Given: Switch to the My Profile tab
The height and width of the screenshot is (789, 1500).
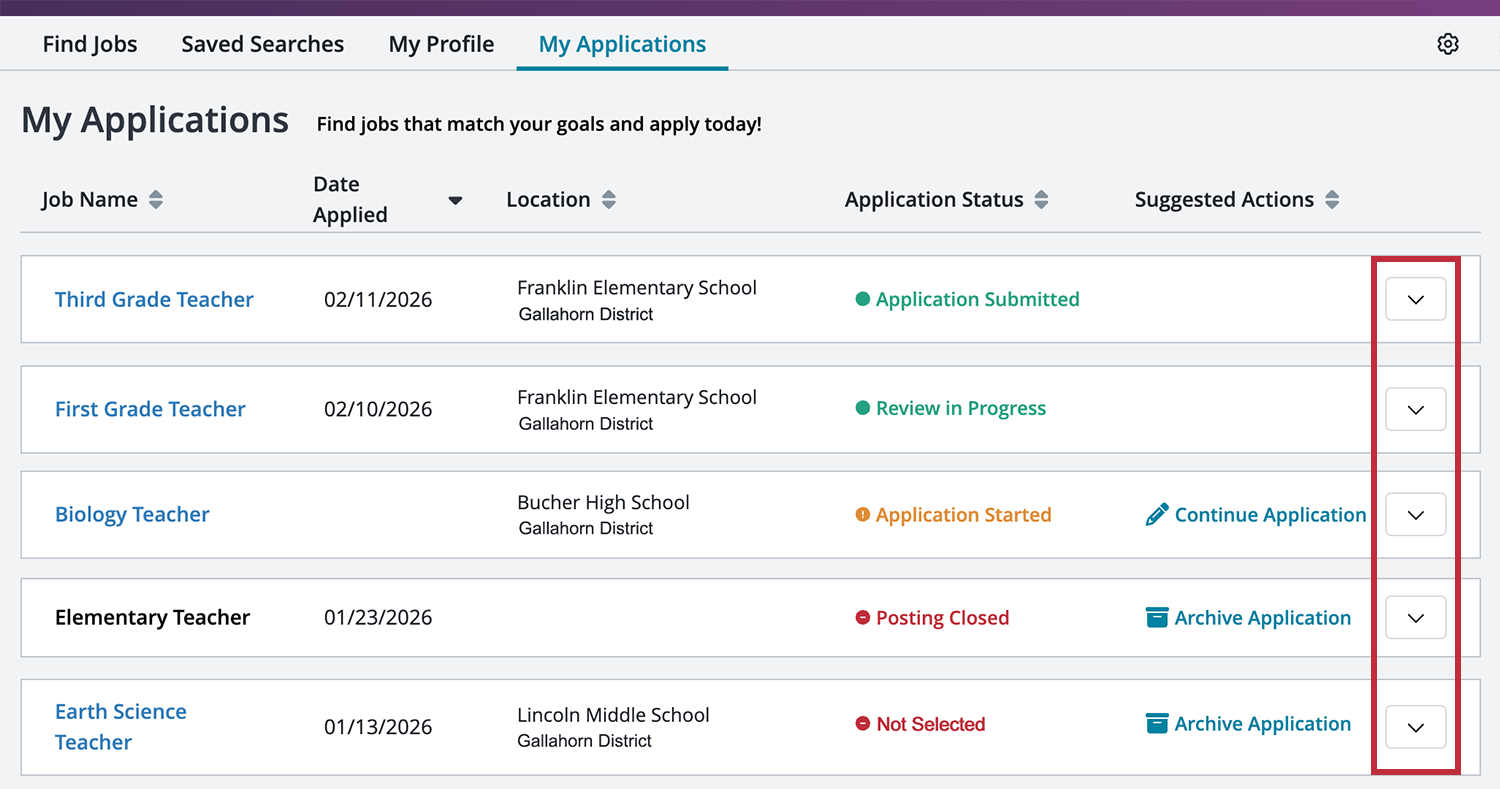Looking at the screenshot, I should (441, 43).
